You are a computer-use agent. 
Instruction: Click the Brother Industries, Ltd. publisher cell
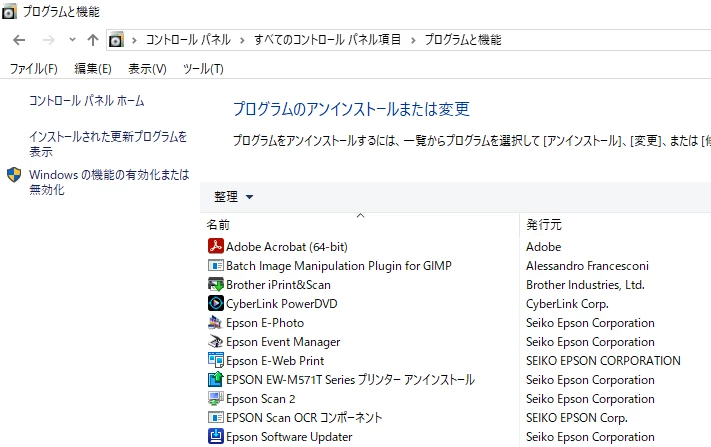585,285
